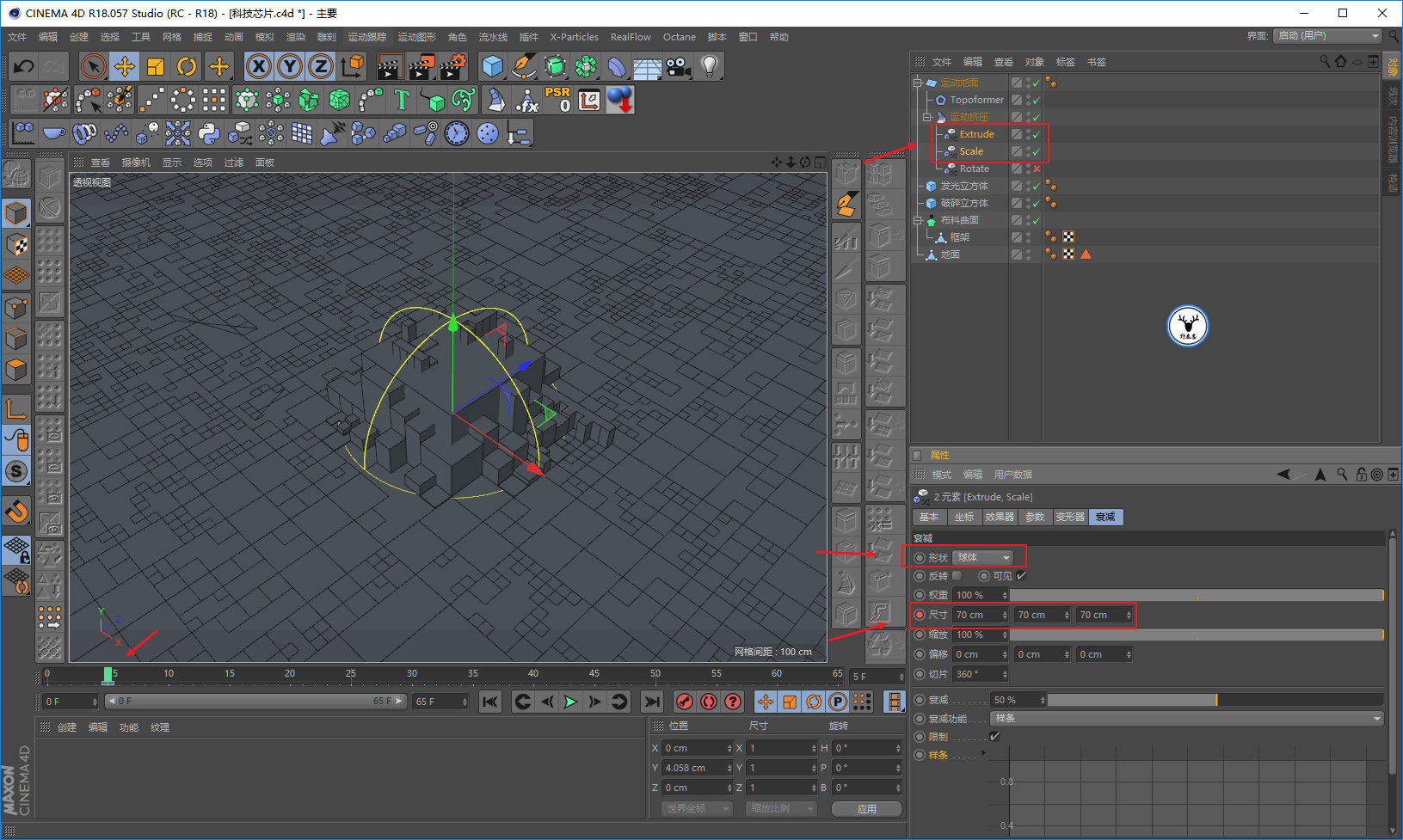The width and height of the screenshot is (1403, 840).
Task: Click the 应用 apply button
Action: coord(866,809)
